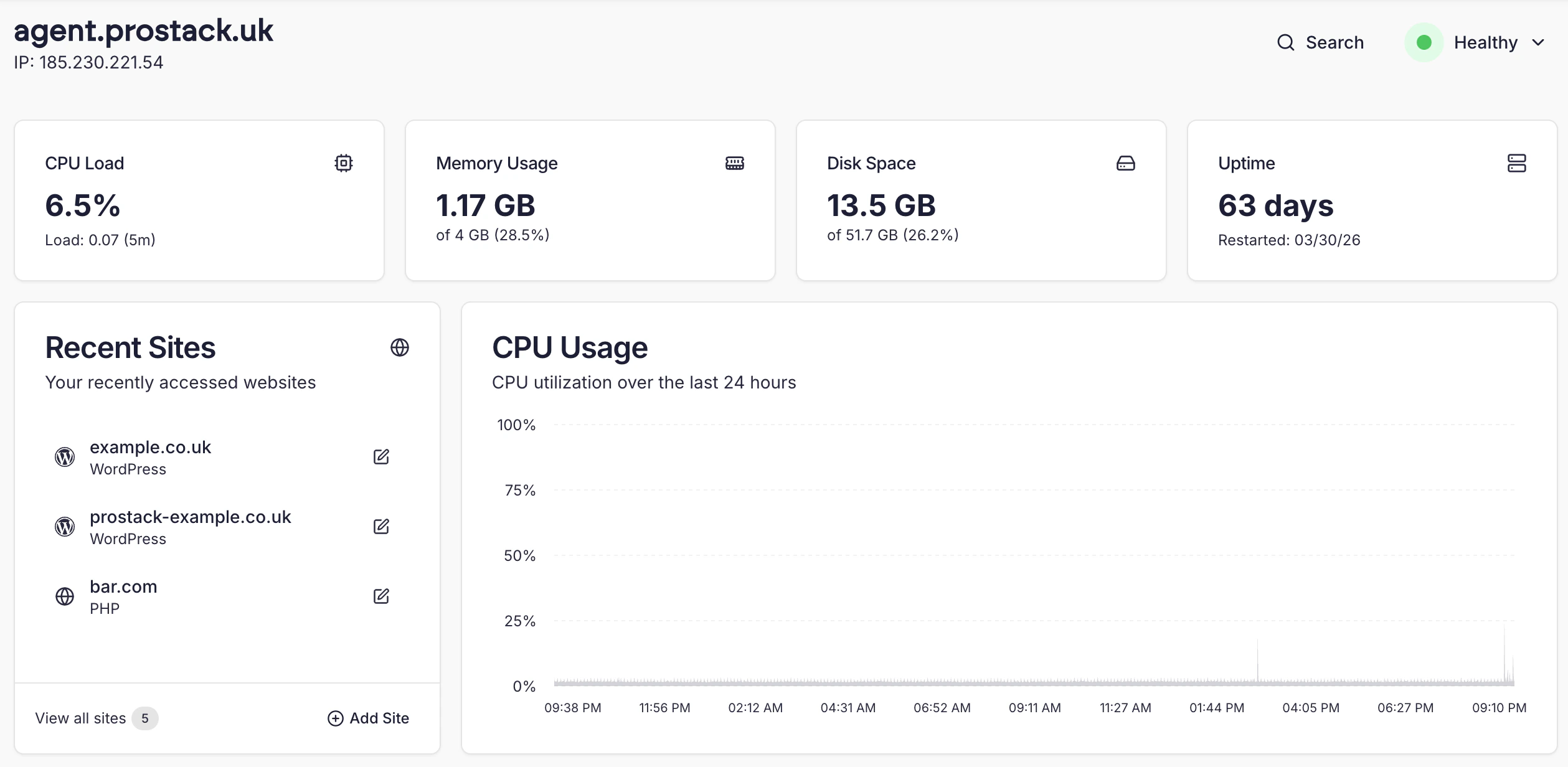Open the prostack-example.co.uk site entry
1568x767 pixels.
[227, 527]
